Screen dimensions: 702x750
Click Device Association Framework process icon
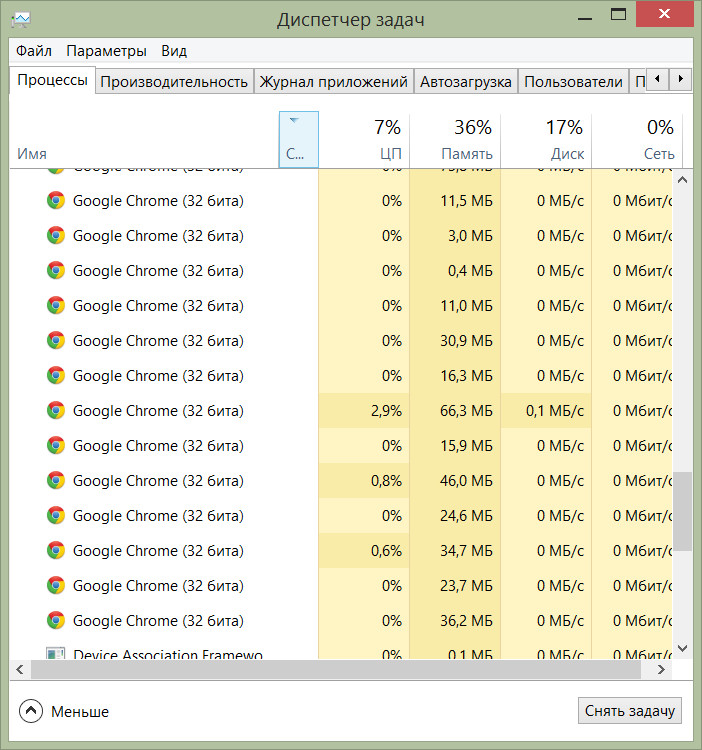pyautogui.click(x=56, y=655)
